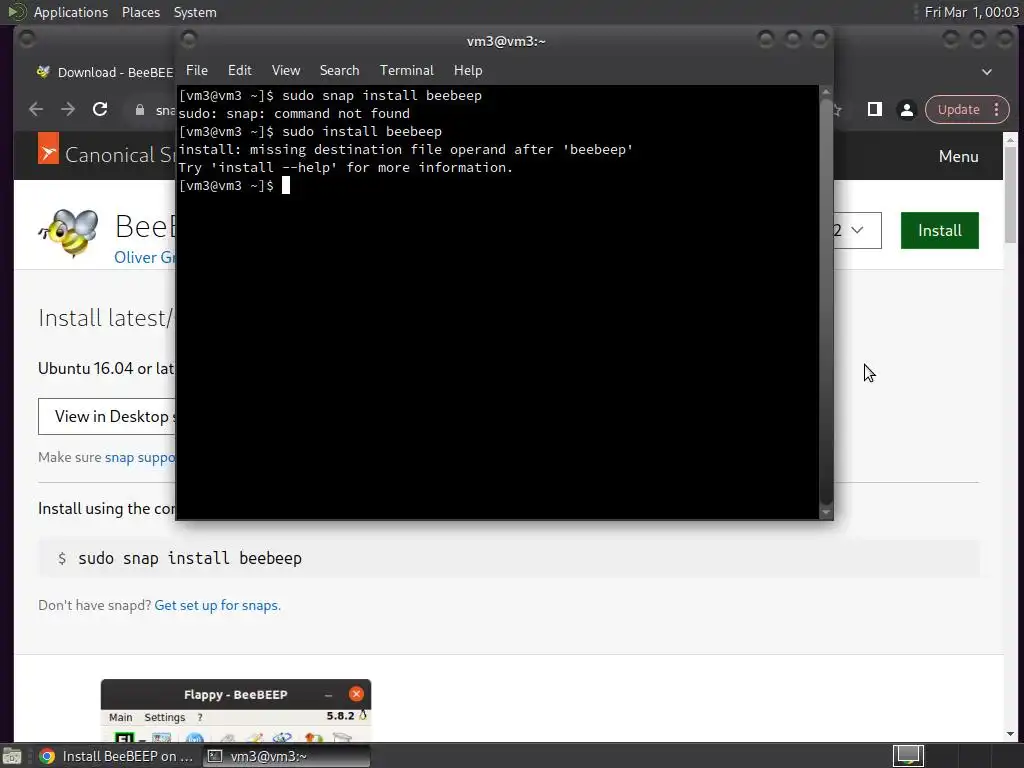1024x768 pixels.
Task: Open the View menu in terminal
Action: click(x=286, y=71)
